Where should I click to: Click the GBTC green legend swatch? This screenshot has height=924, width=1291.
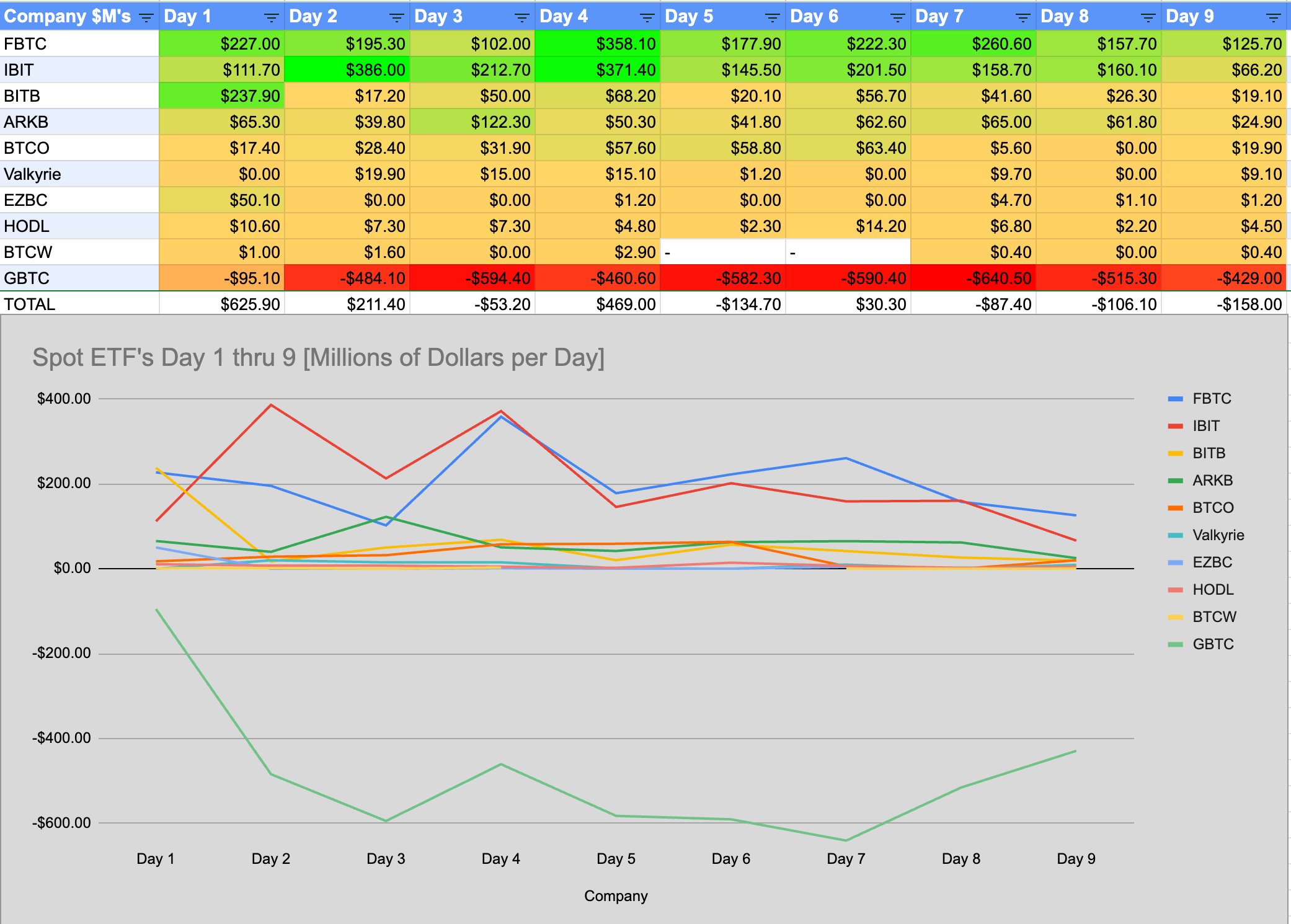[x=1175, y=644]
